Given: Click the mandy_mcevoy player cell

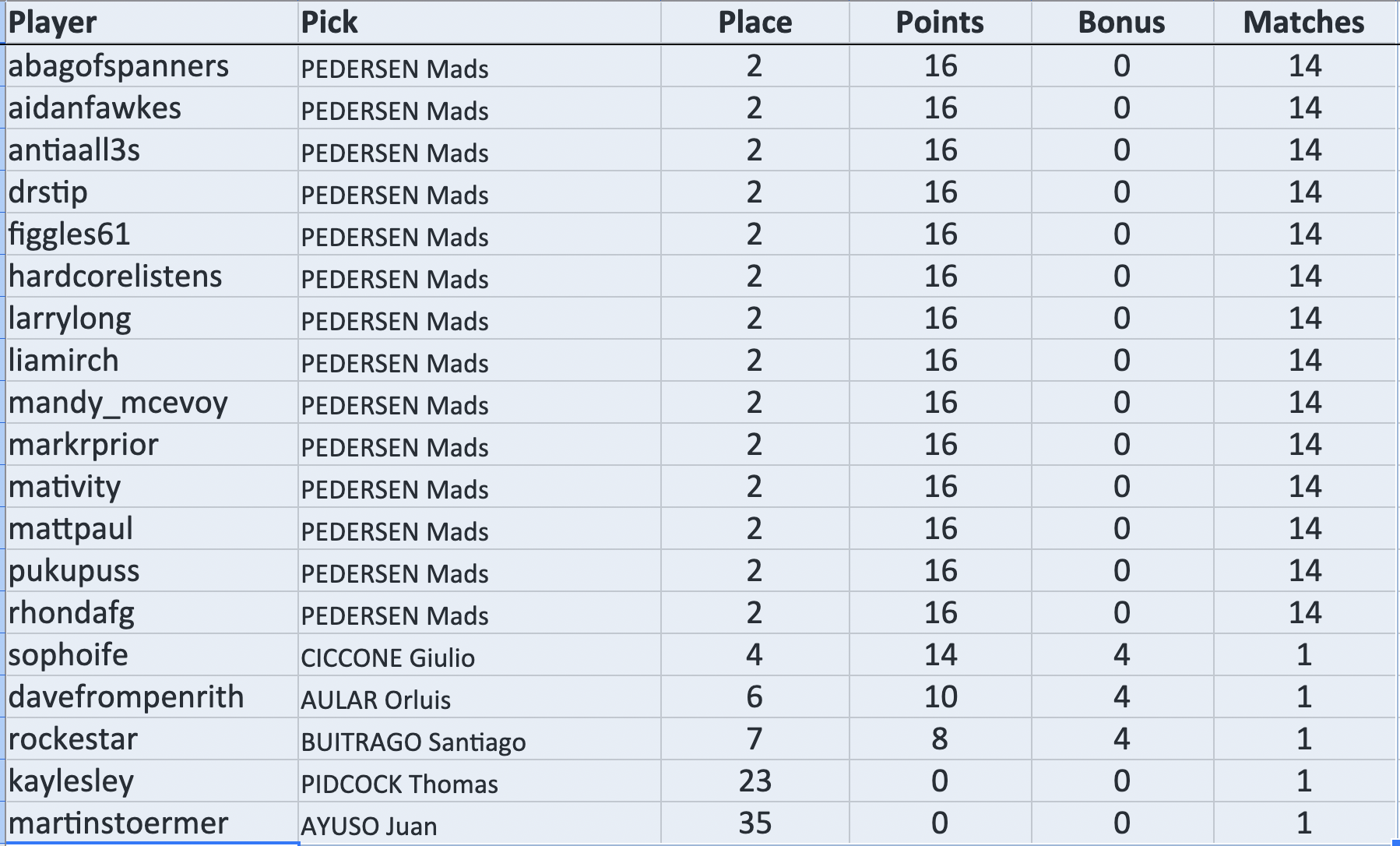Looking at the screenshot, I should [x=118, y=403].
